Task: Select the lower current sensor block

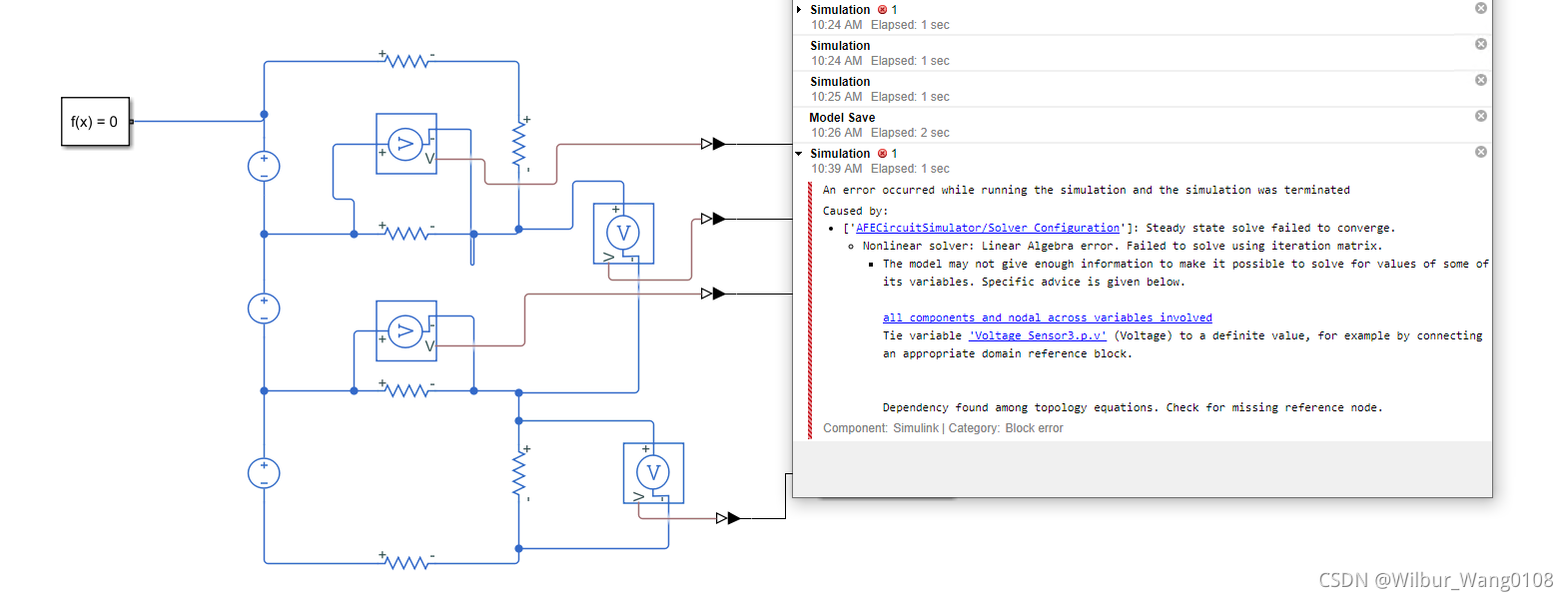Action: click(x=405, y=330)
